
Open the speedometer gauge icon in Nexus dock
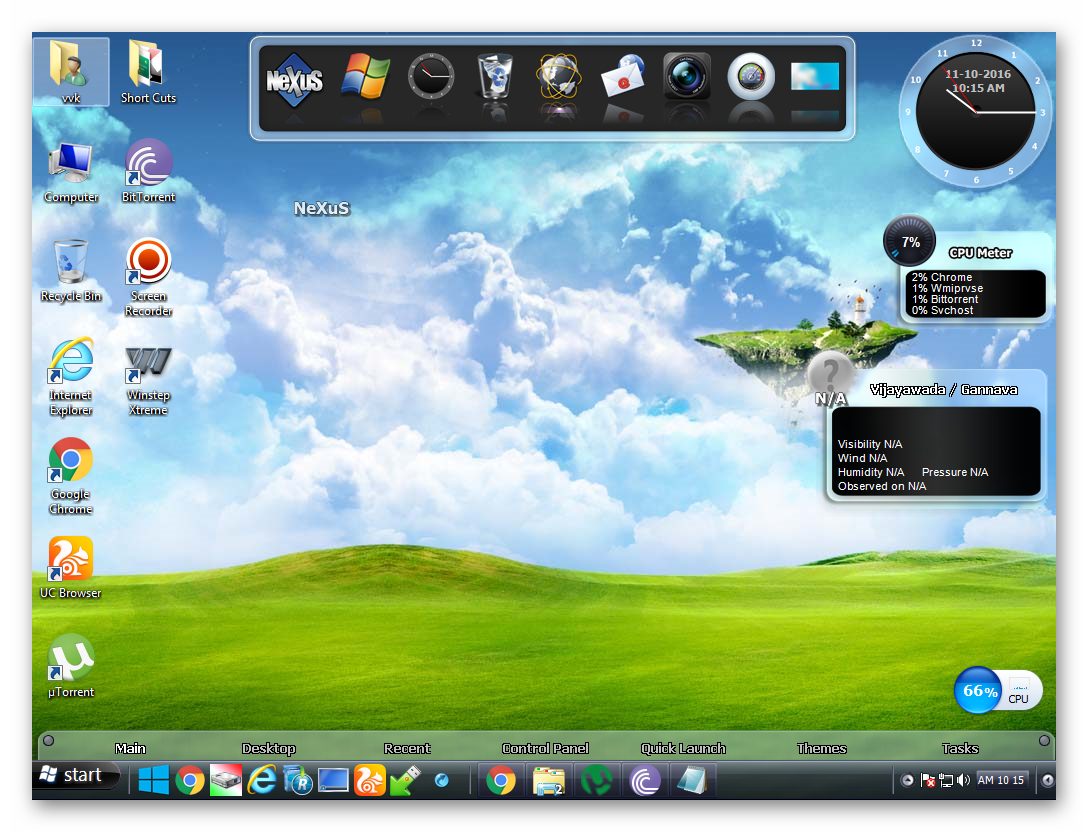pyautogui.click(x=751, y=76)
